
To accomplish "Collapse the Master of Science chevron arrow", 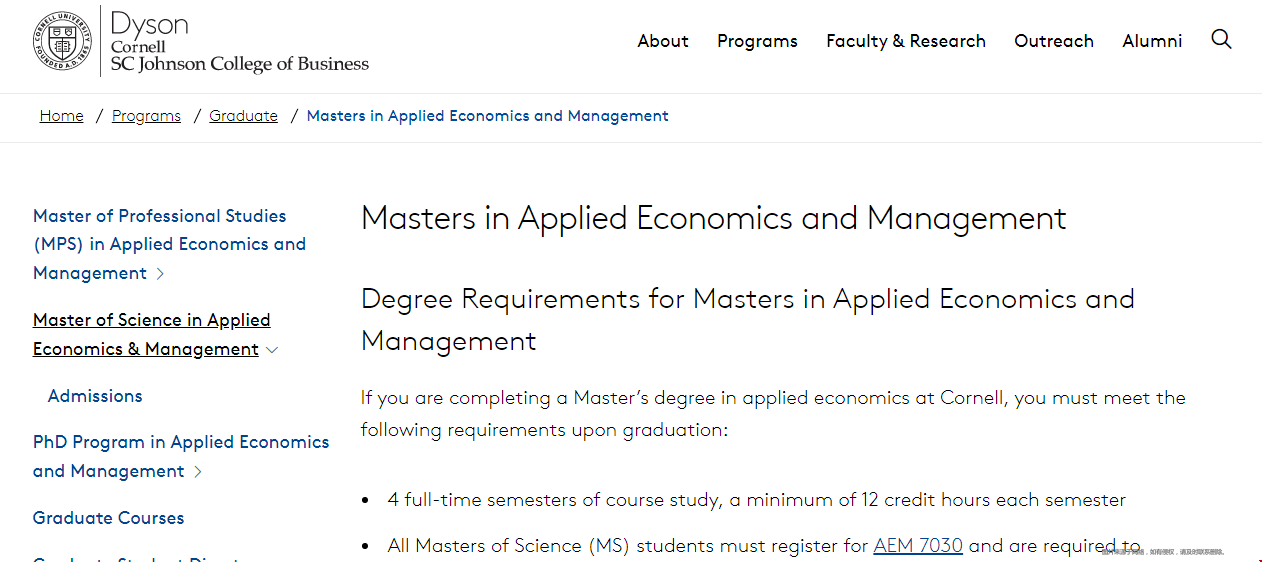I will click(272, 349).
